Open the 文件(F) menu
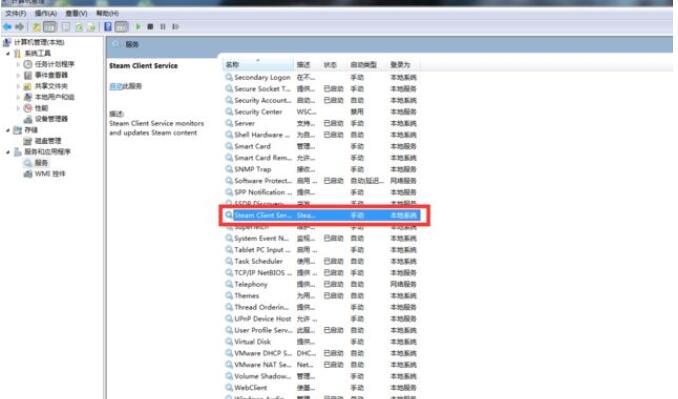The image size is (678, 399). pos(16,13)
